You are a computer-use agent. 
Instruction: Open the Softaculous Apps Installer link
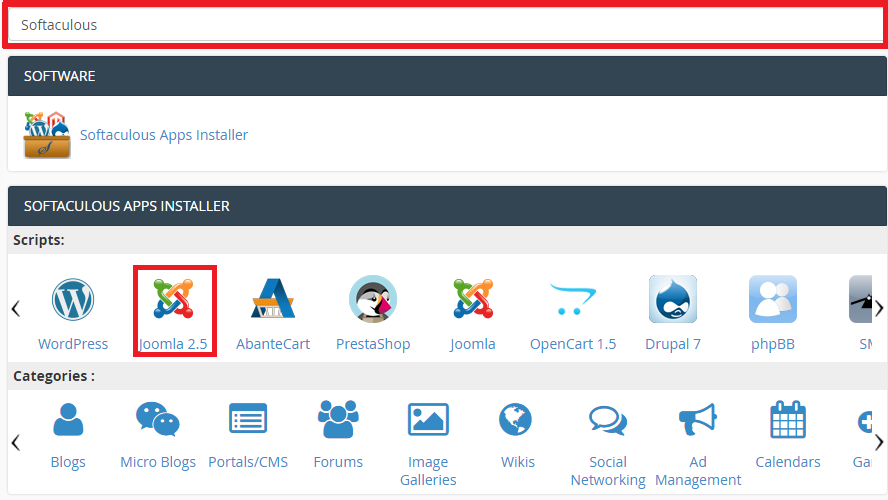164,135
